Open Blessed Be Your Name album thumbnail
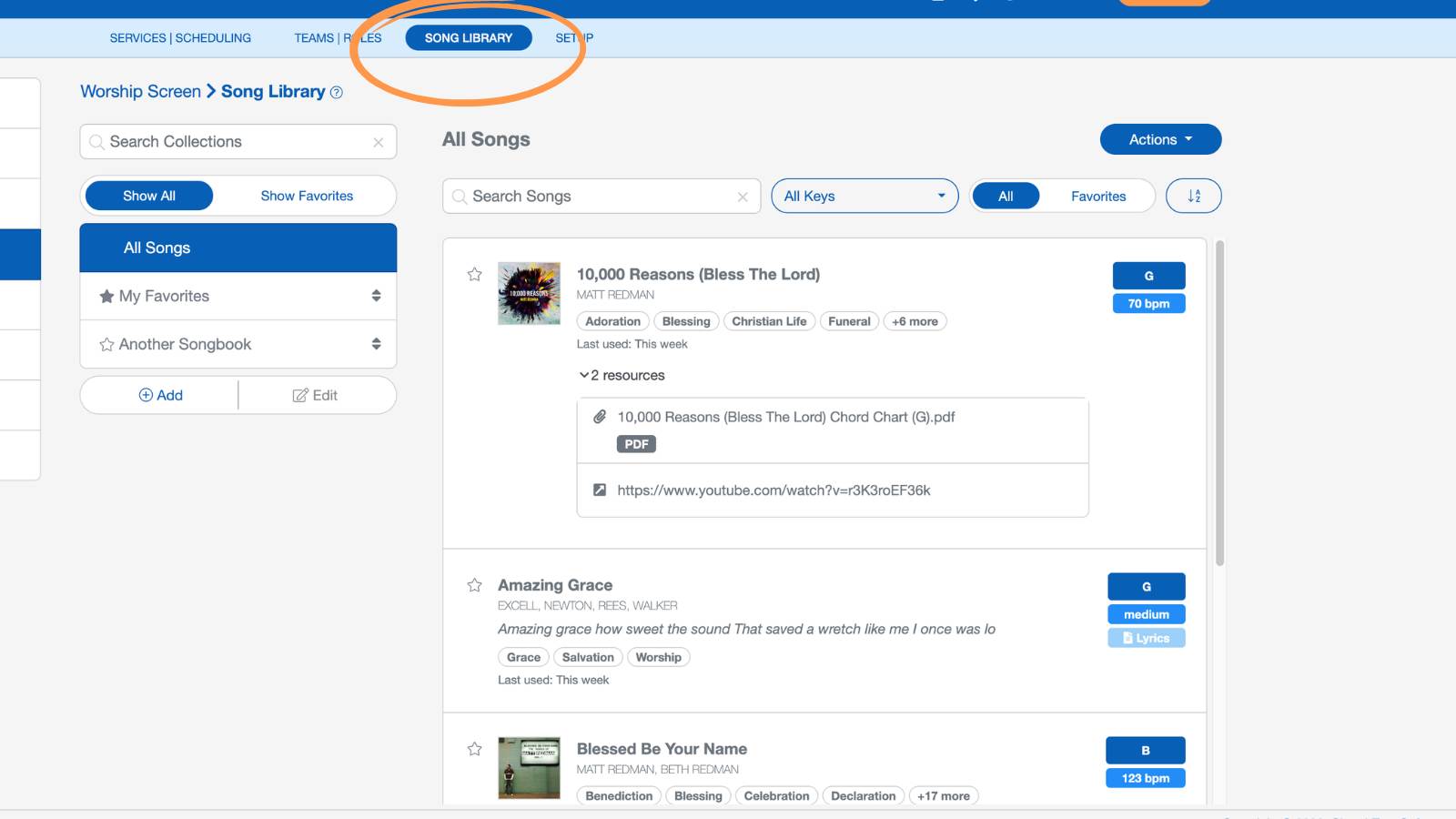Image resolution: width=1456 pixels, height=819 pixels. click(x=529, y=768)
